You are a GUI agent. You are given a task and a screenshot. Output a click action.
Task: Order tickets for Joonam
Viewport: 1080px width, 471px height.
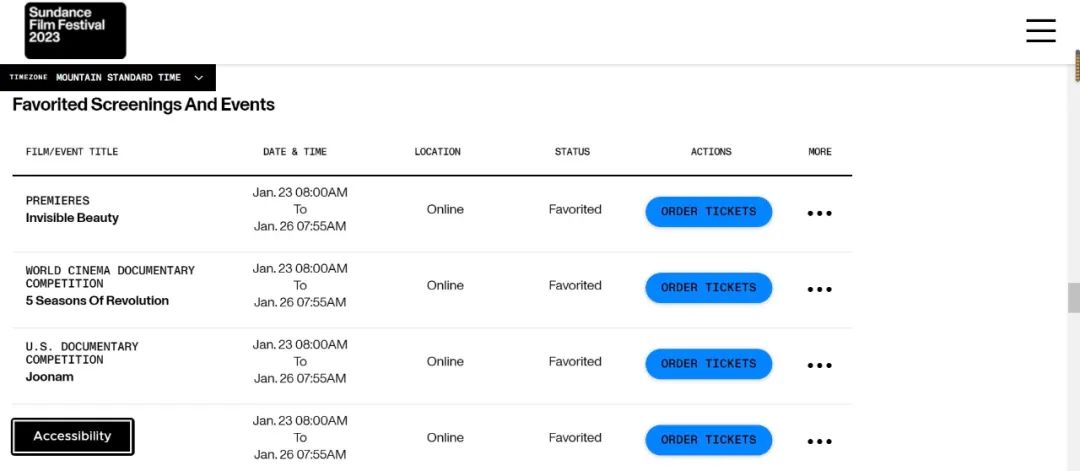708,364
